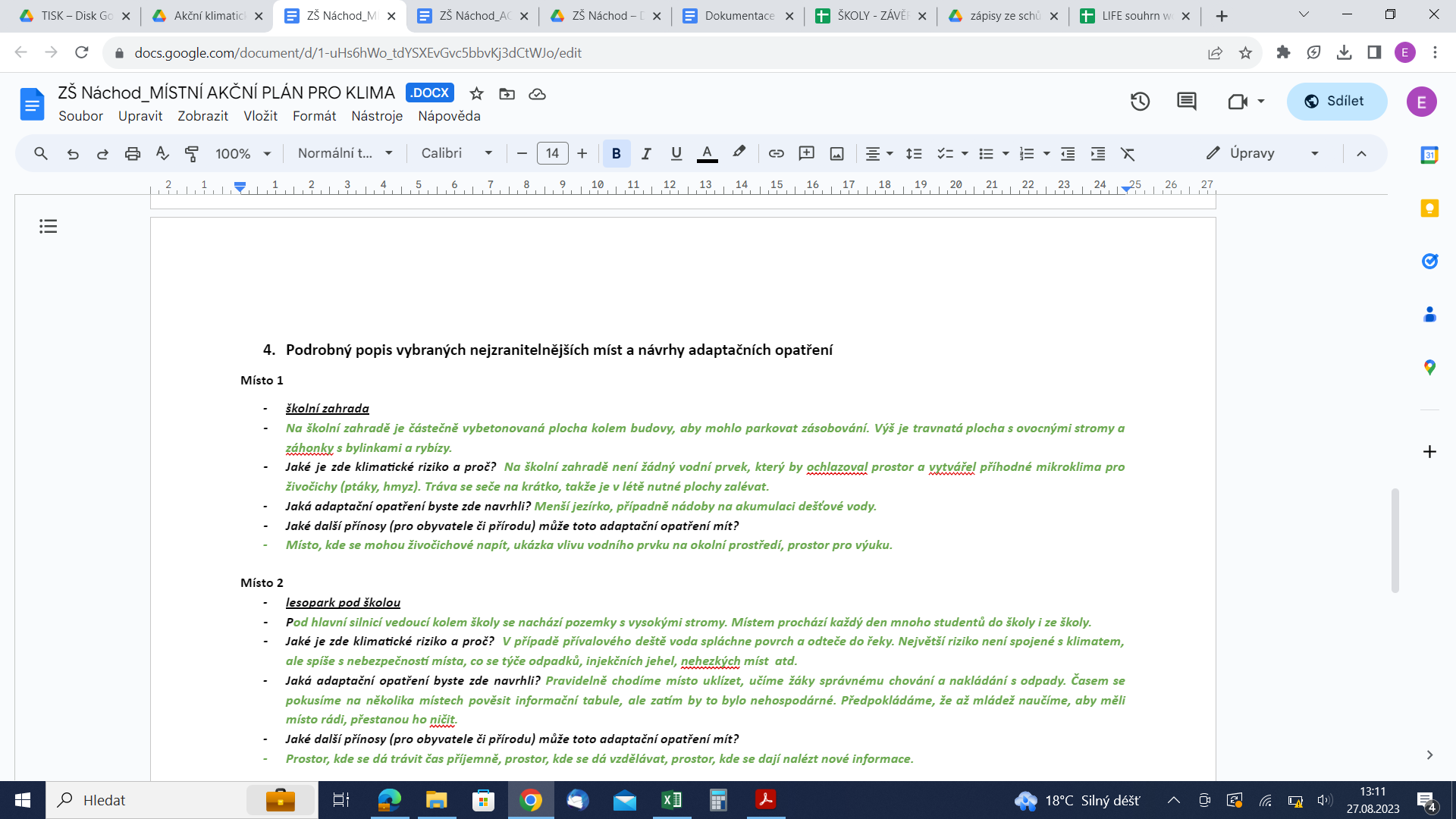Image resolution: width=1456 pixels, height=819 pixels.
Task: Collapse the menus with up chevron
Action: click(x=1361, y=154)
